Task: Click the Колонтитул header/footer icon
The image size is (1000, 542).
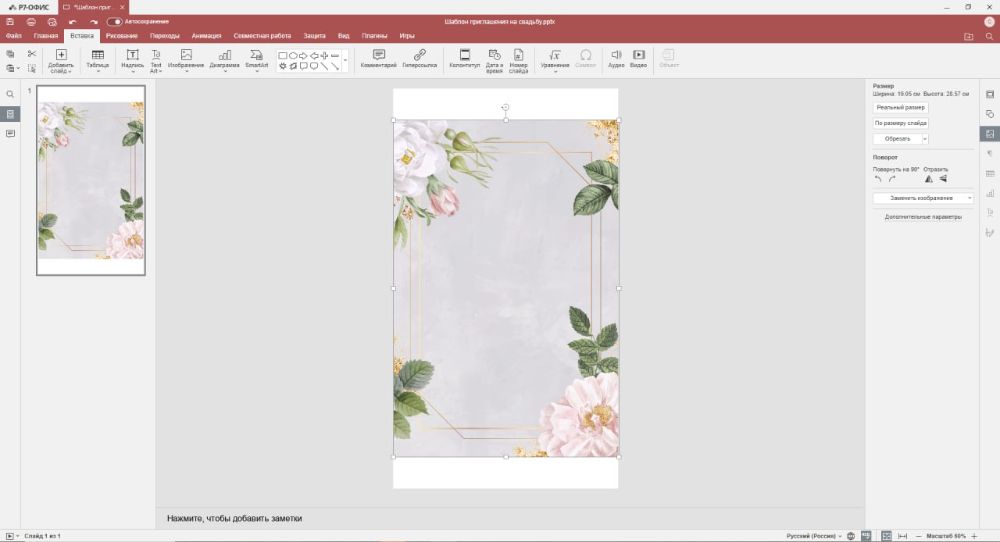Action: [464, 58]
